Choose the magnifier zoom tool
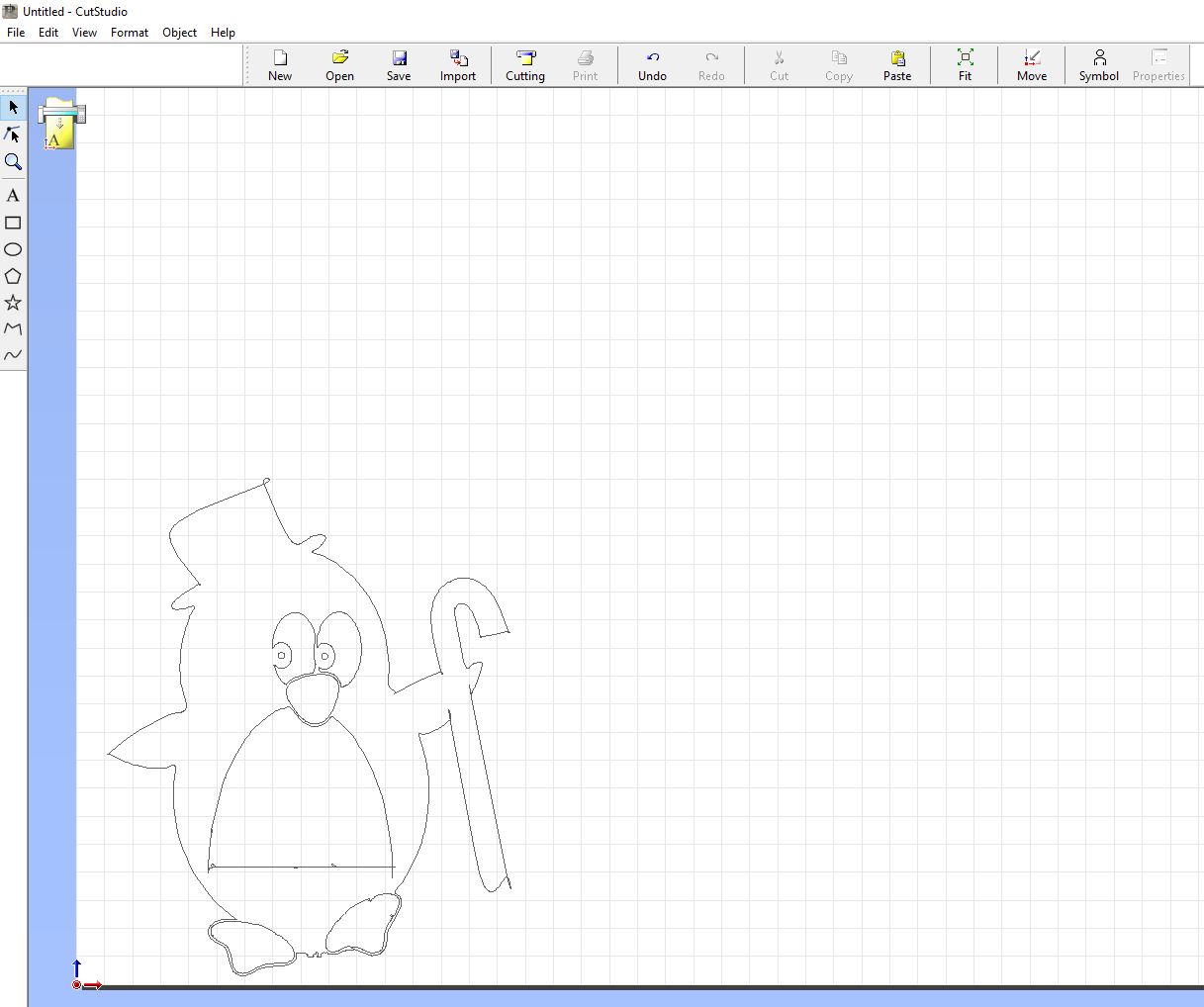Image resolution: width=1204 pixels, height=1007 pixels. [13, 161]
